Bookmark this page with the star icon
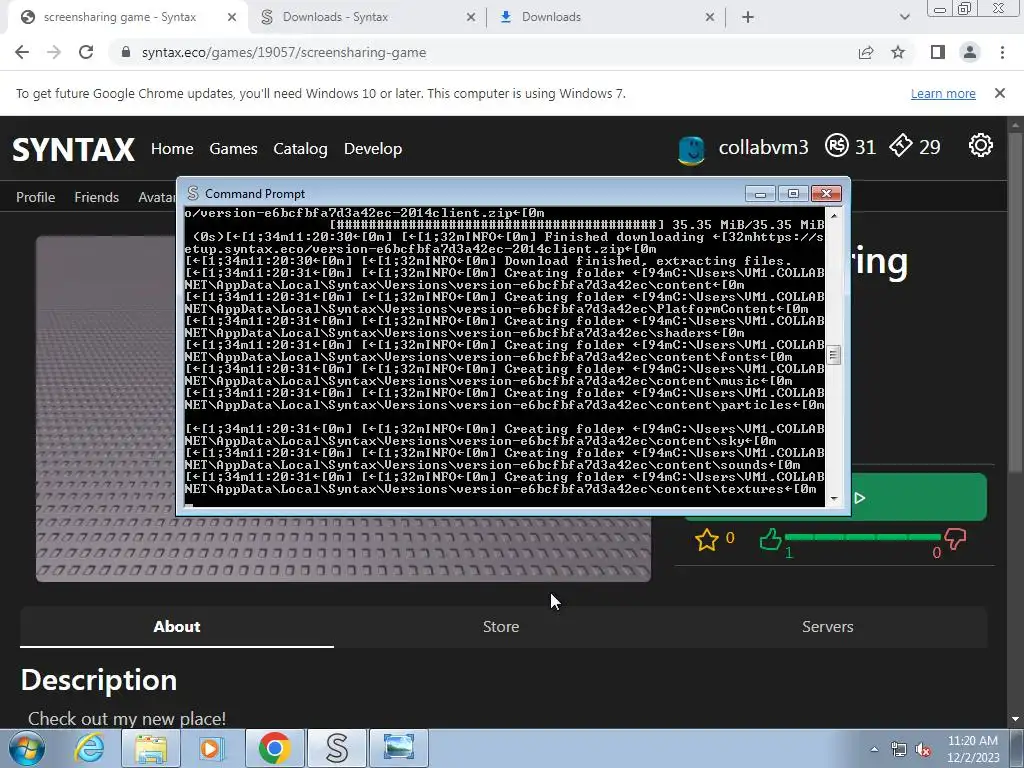 click(x=898, y=52)
